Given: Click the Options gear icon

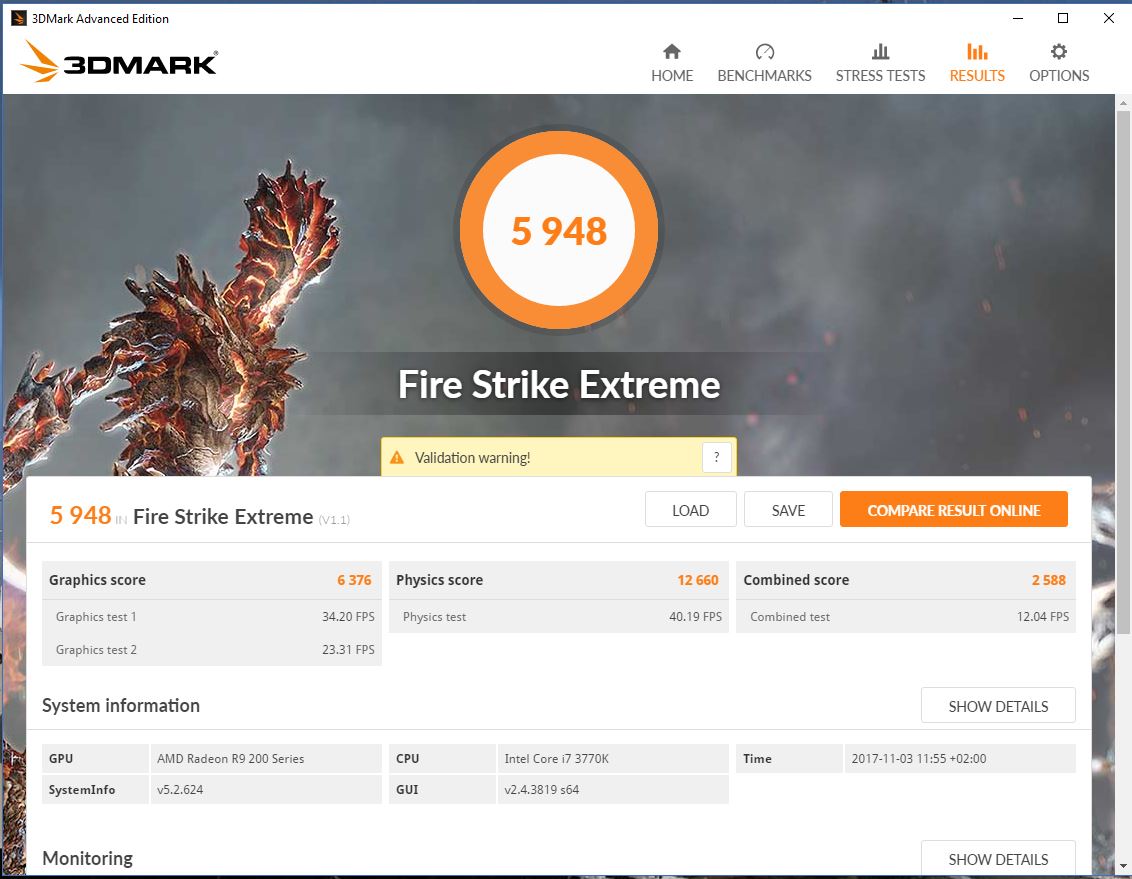Looking at the screenshot, I should tap(1058, 51).
